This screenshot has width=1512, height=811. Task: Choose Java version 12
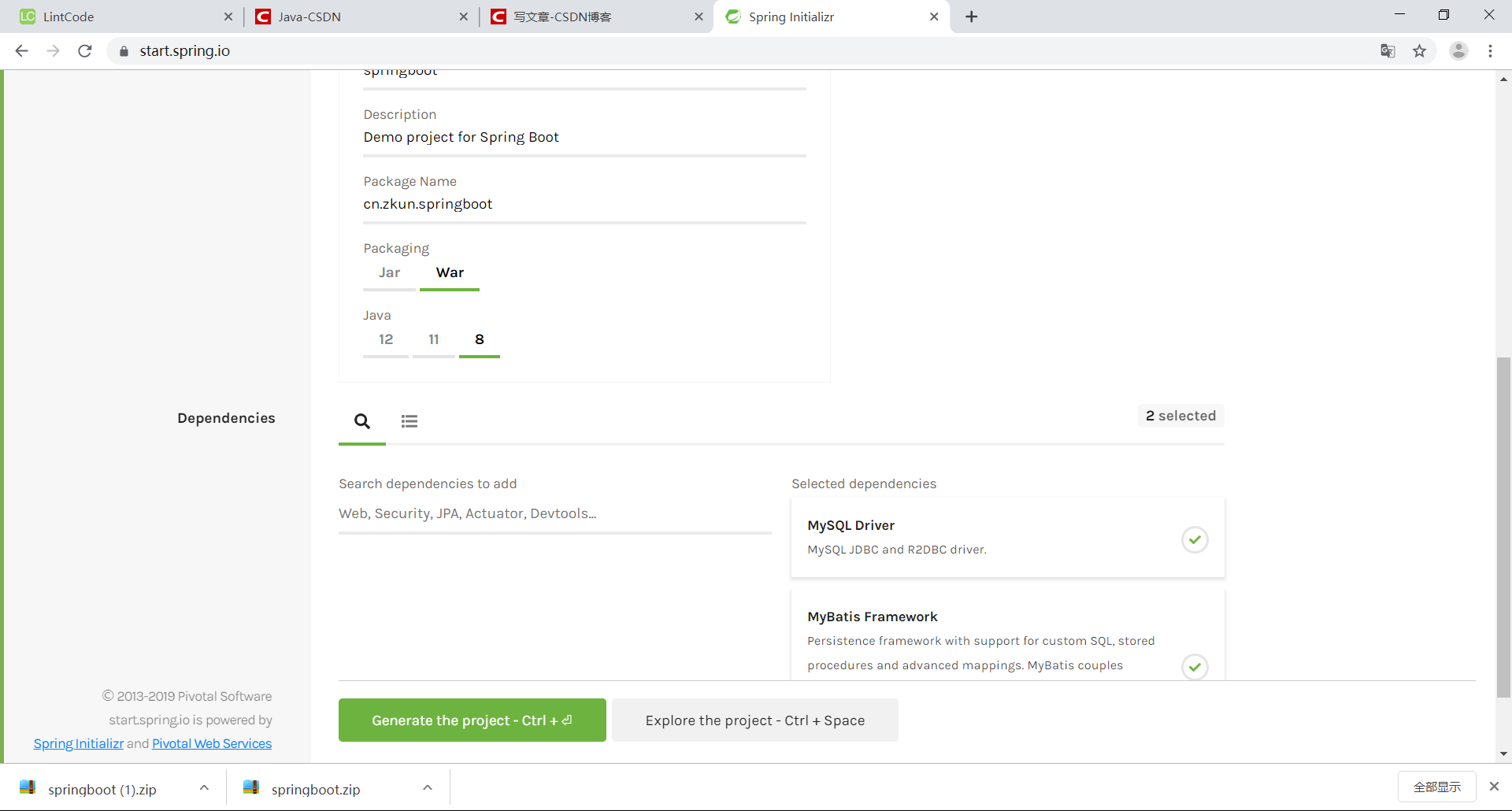click(x=386, y=340)
